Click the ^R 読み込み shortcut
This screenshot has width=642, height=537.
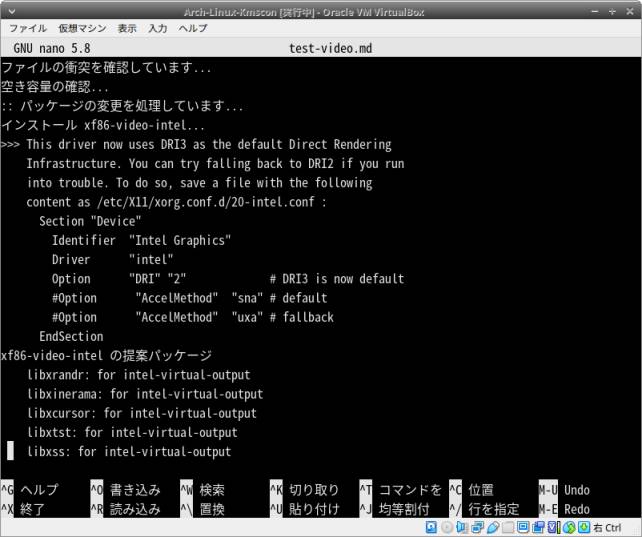click(125, 509)
